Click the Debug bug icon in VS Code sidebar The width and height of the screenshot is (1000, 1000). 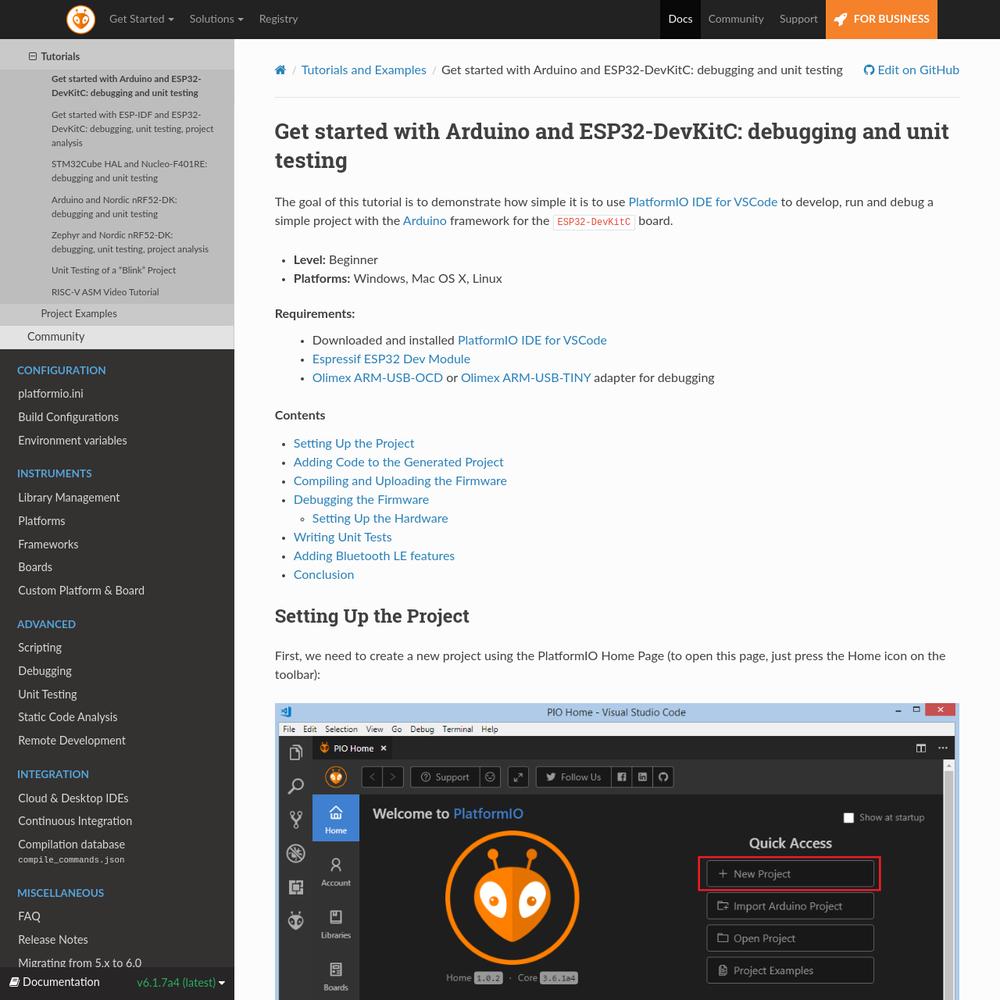(x=295, y=853)
